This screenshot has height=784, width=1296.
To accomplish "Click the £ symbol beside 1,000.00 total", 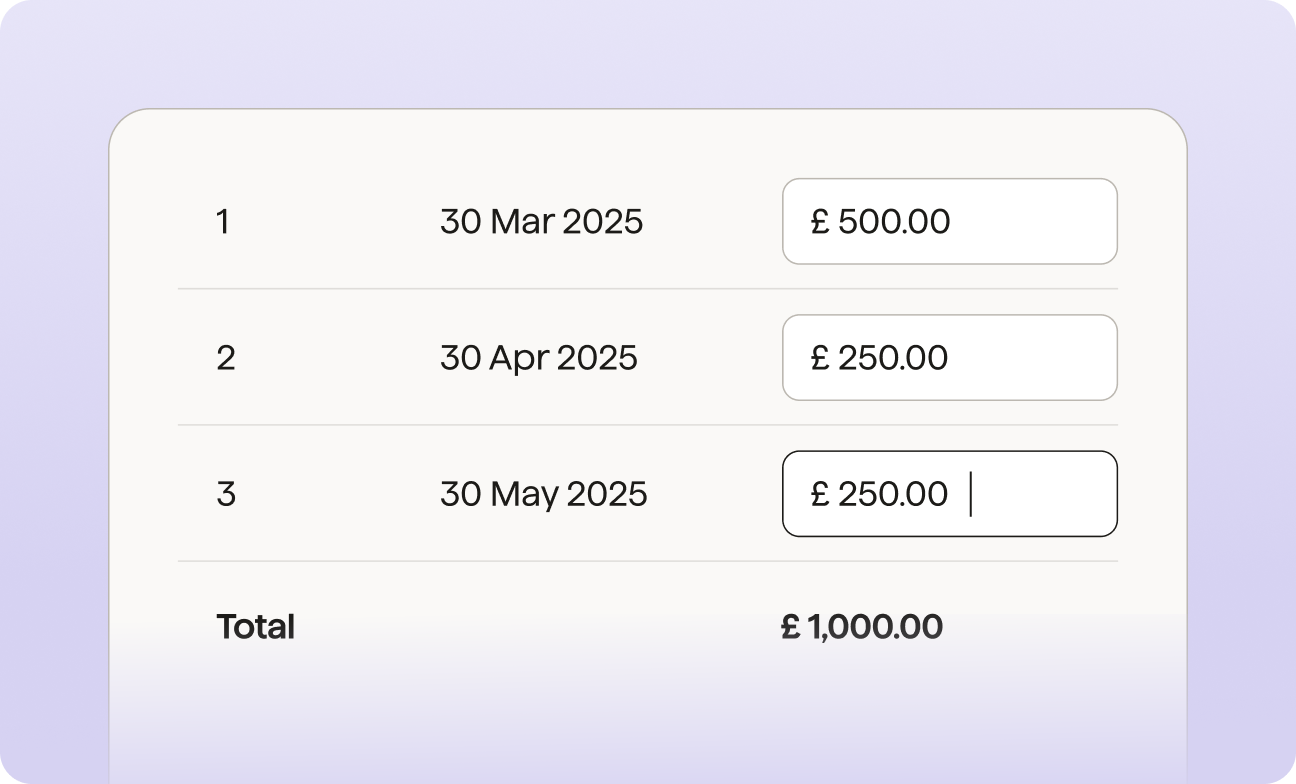I will (x=790, y=628).
